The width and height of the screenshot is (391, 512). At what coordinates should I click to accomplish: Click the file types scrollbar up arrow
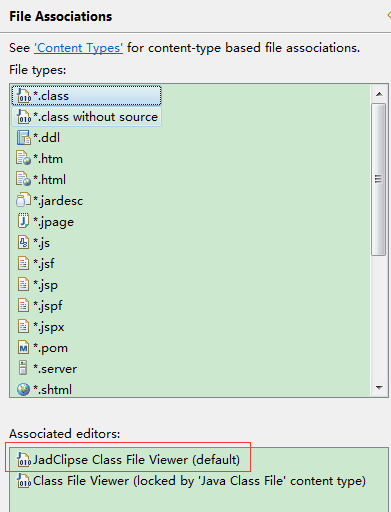379,94
